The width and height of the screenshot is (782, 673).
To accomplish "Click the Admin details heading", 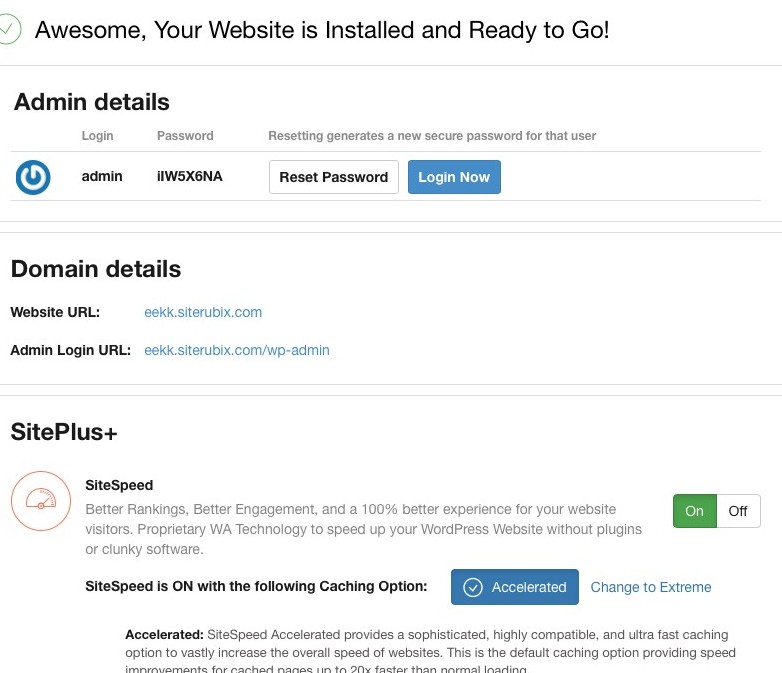I will (x=92, y=102).
